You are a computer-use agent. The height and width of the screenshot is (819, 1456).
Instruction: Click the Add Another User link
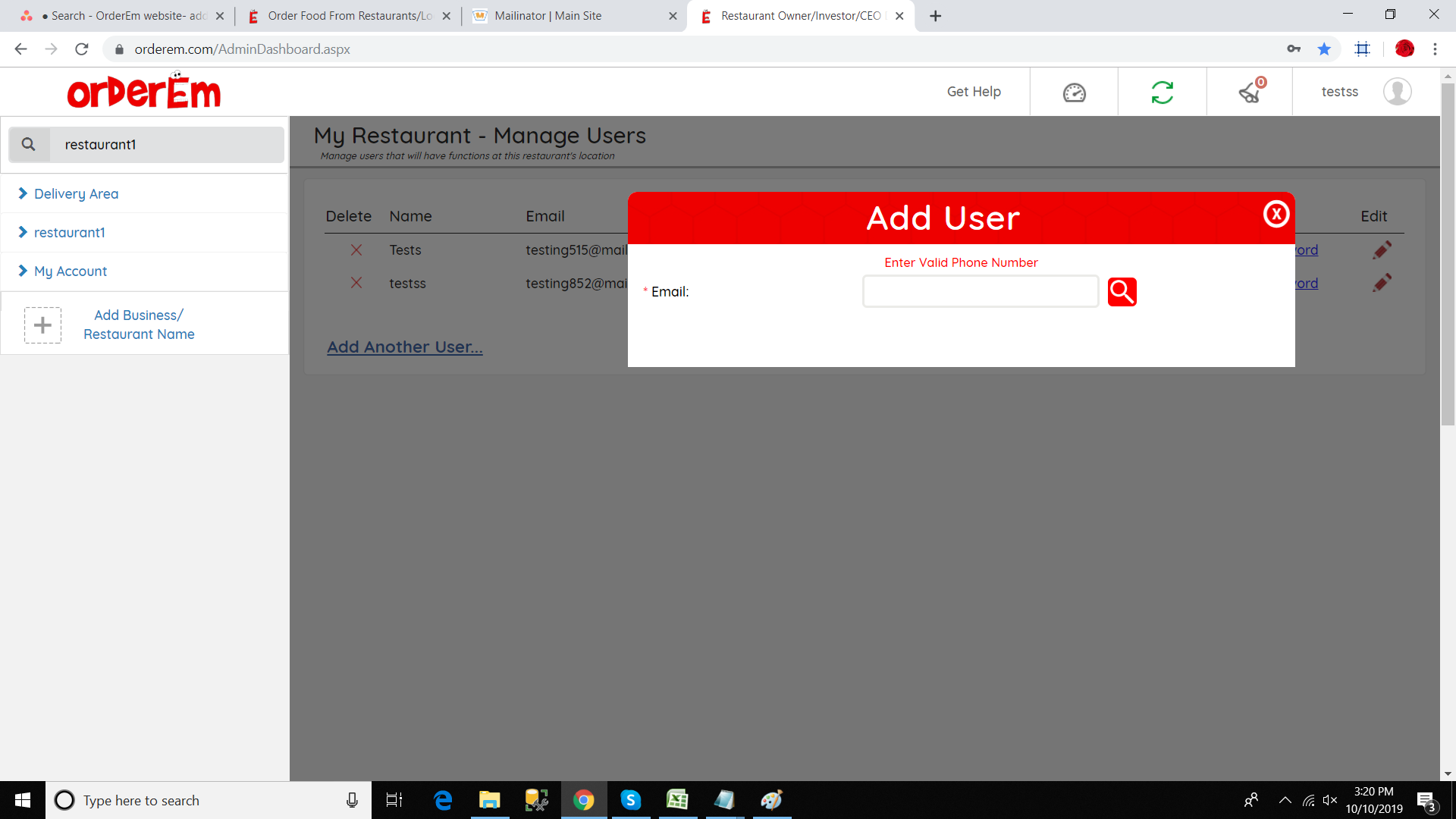coord(404,347)
